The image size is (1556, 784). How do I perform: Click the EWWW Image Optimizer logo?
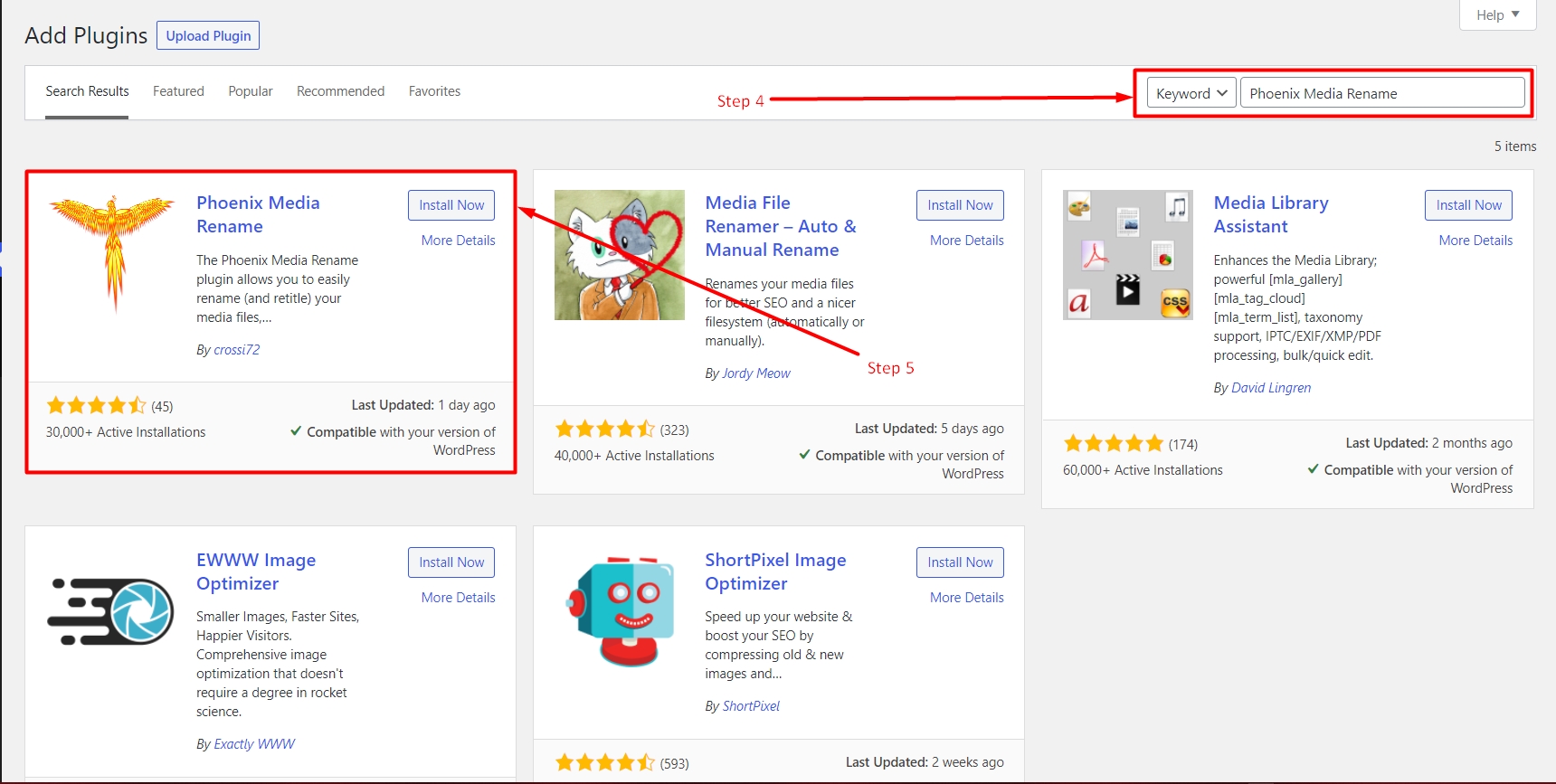(111, 611)
